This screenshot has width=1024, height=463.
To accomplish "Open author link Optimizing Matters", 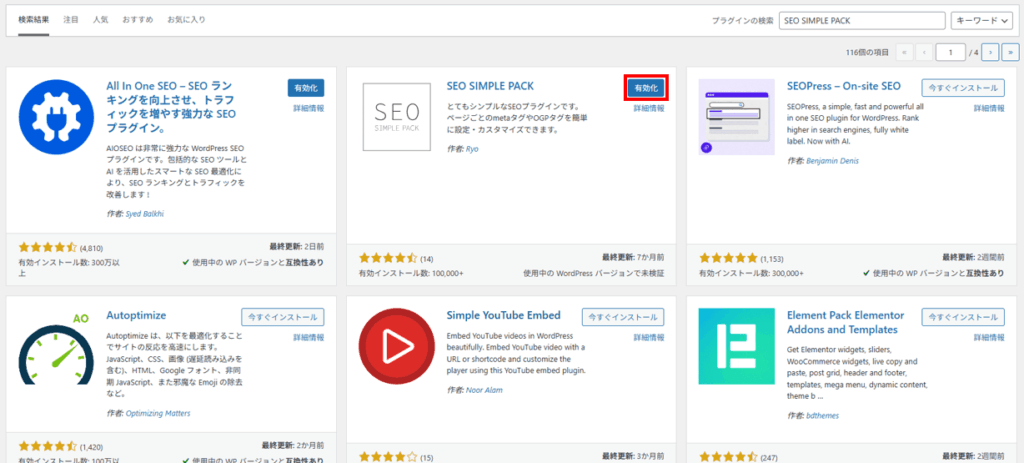I will click(158, 413).
